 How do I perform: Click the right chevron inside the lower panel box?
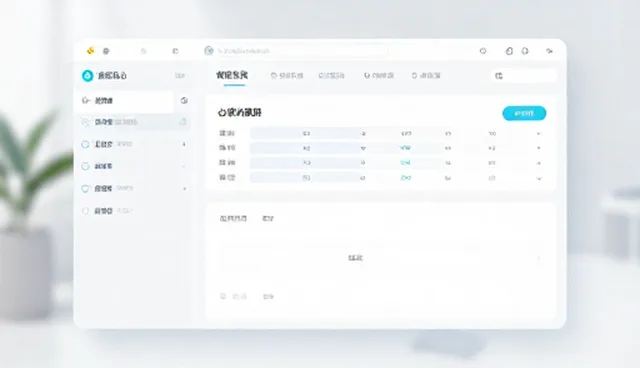pos(538,258)
